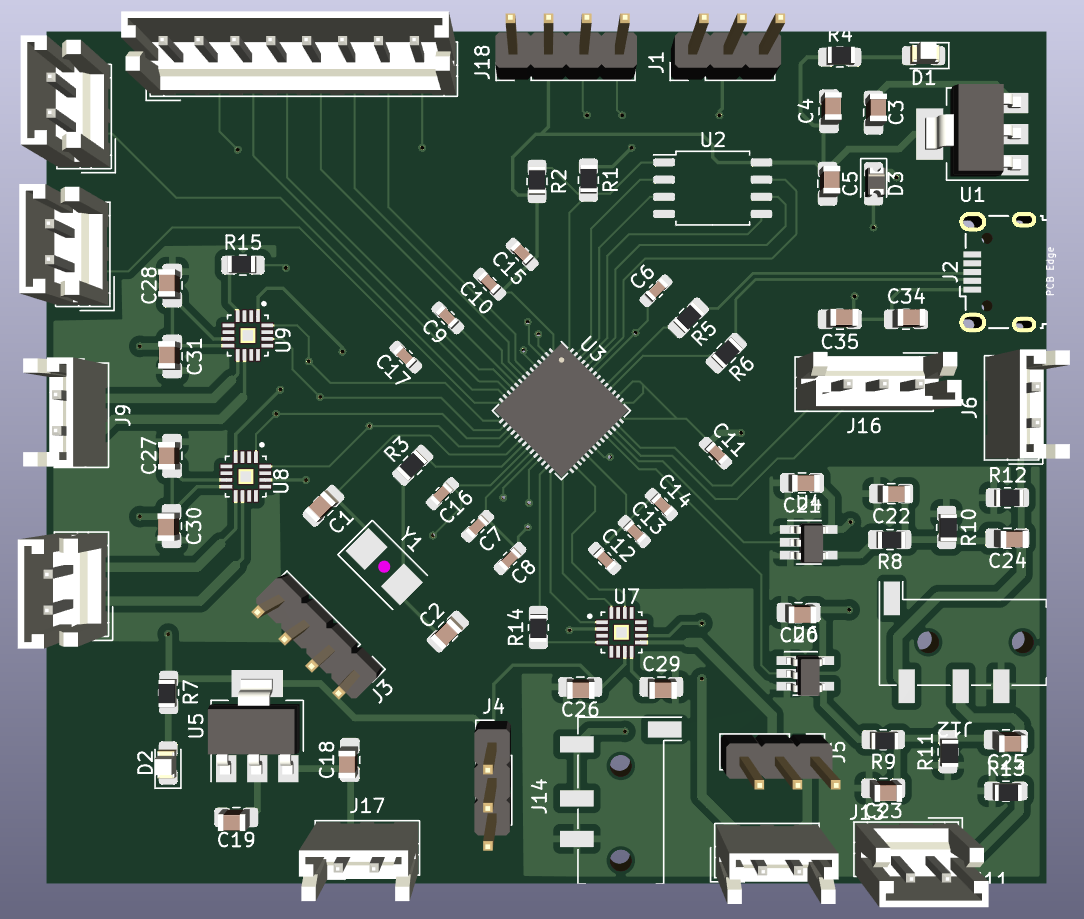Select the J3 angled pin header
The width and height of the screenshot is (1084, 919).
click(319, 635)
